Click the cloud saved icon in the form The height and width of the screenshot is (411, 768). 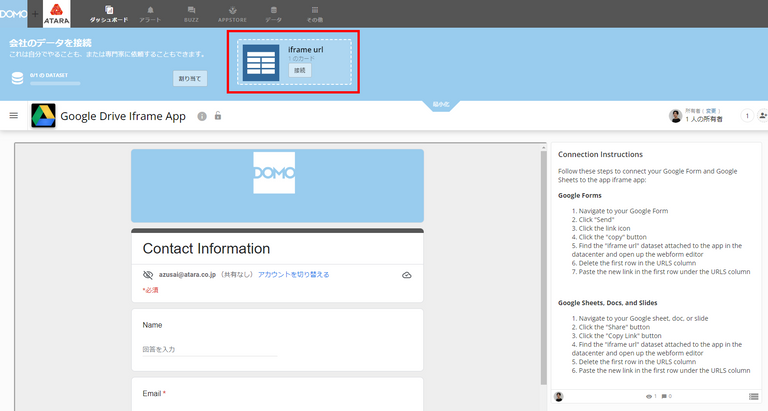pyautogui.click(x=407, y=275)
